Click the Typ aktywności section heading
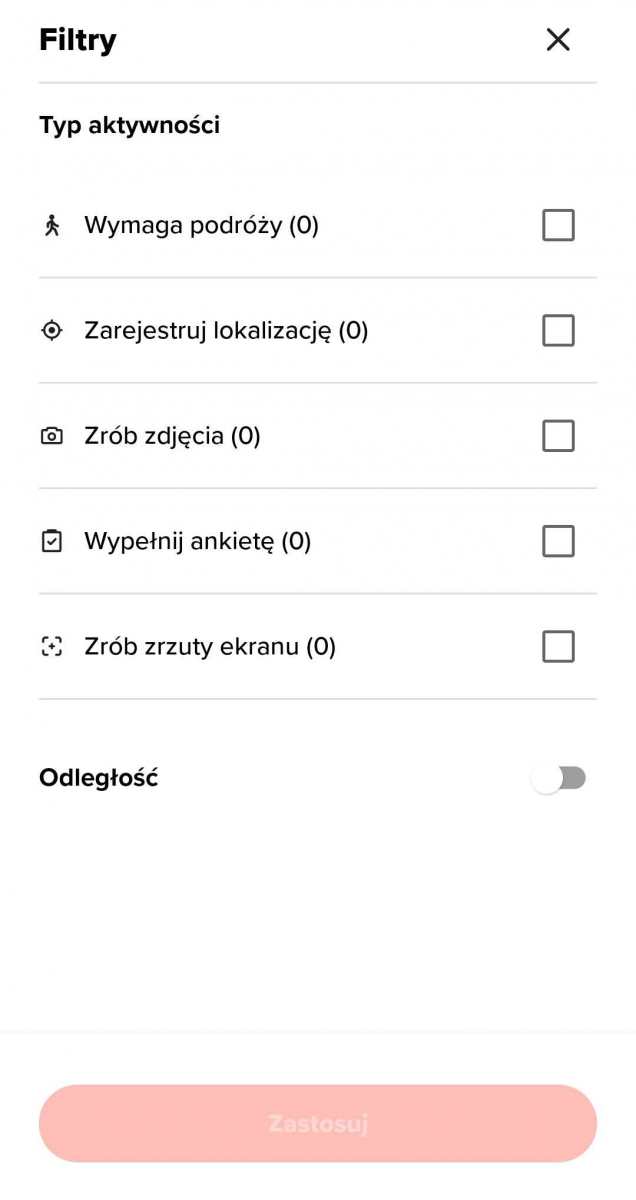The width and height of the screenshot is (636, 1200). pos(130,124)
